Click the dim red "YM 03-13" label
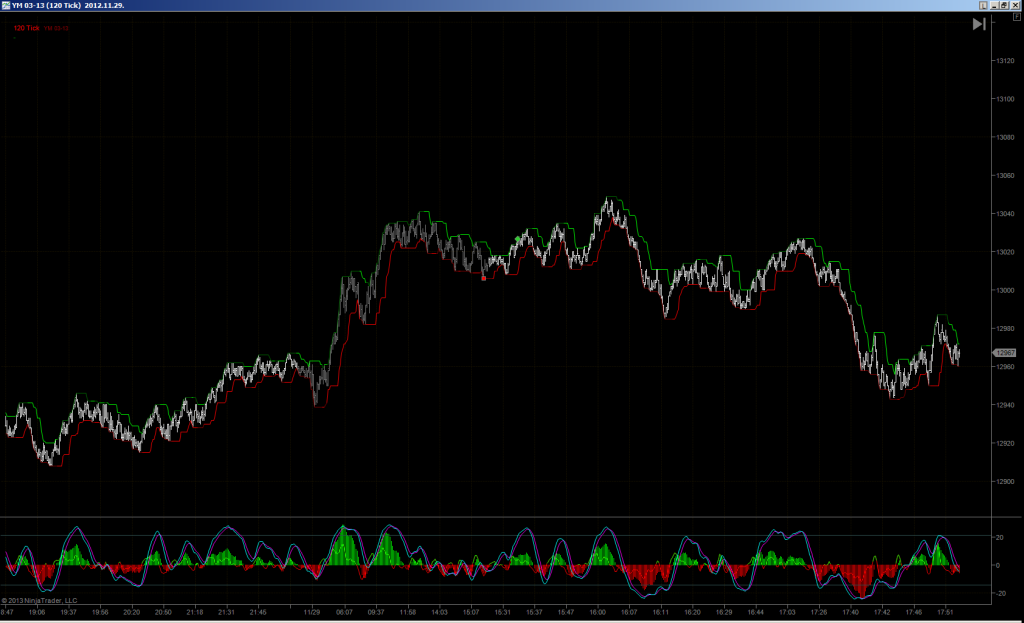Viewport: 1024px width, 623px height. [56, 29]
